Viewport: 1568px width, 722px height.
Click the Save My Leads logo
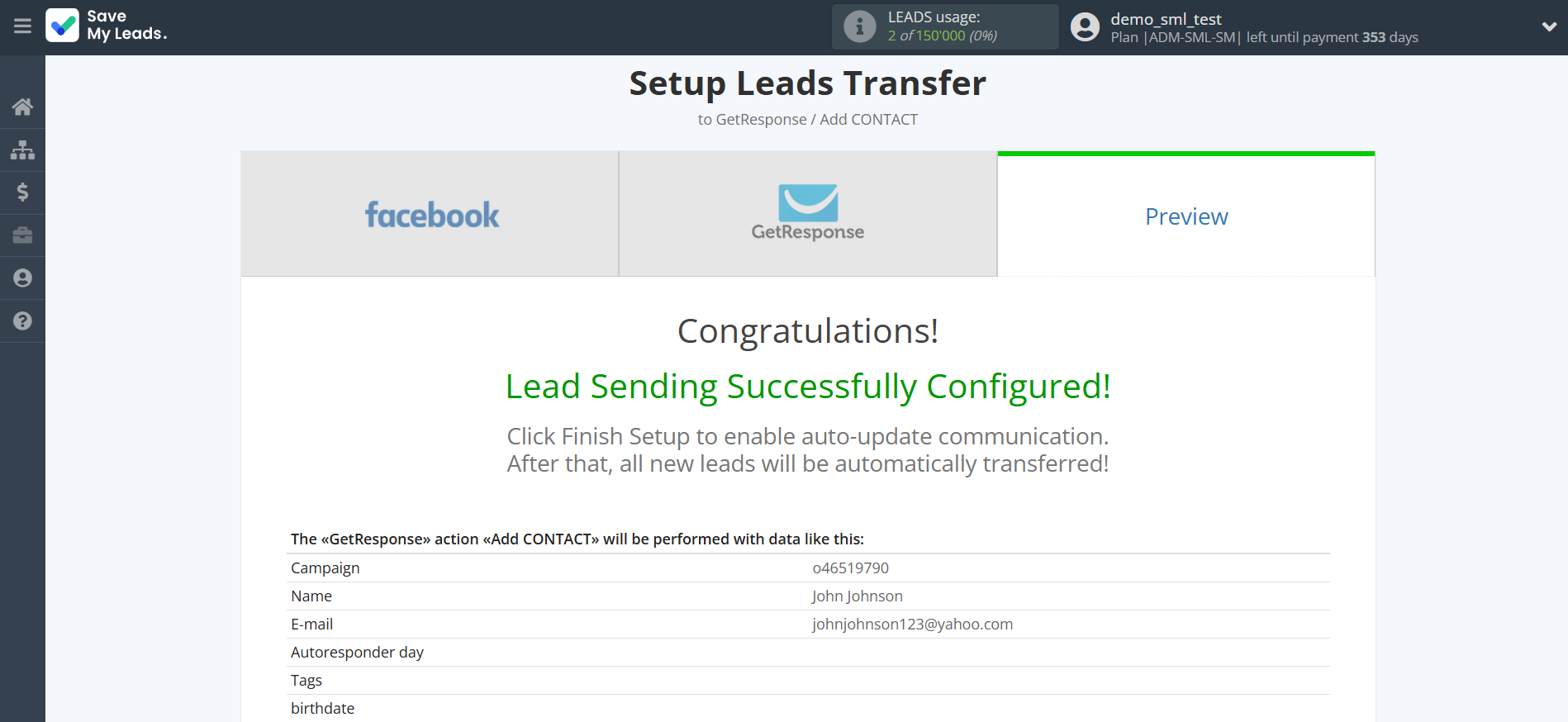pyautogui.click(x=107, y=26)
